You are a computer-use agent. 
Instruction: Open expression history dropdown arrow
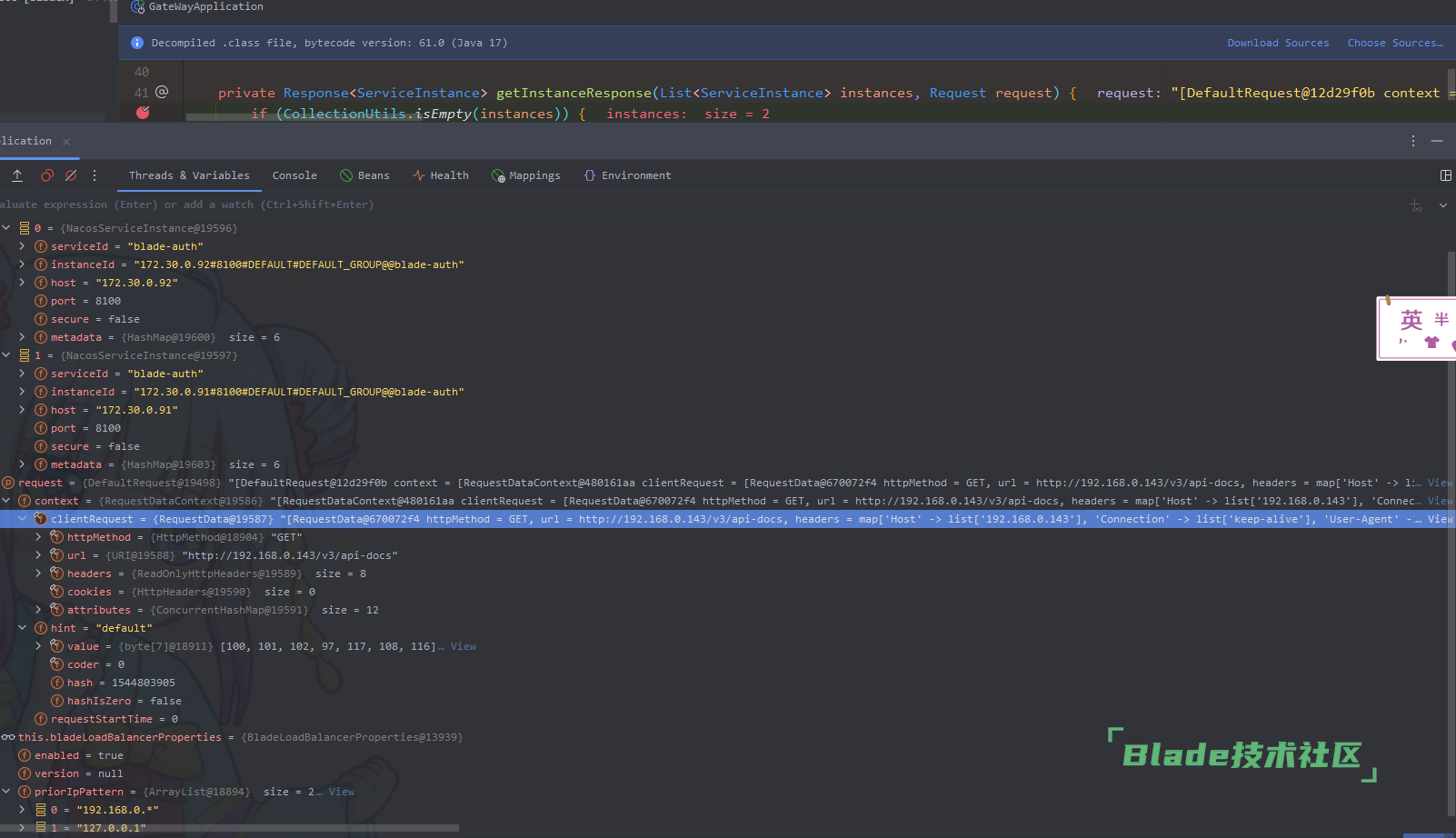tap(1443, 205)
